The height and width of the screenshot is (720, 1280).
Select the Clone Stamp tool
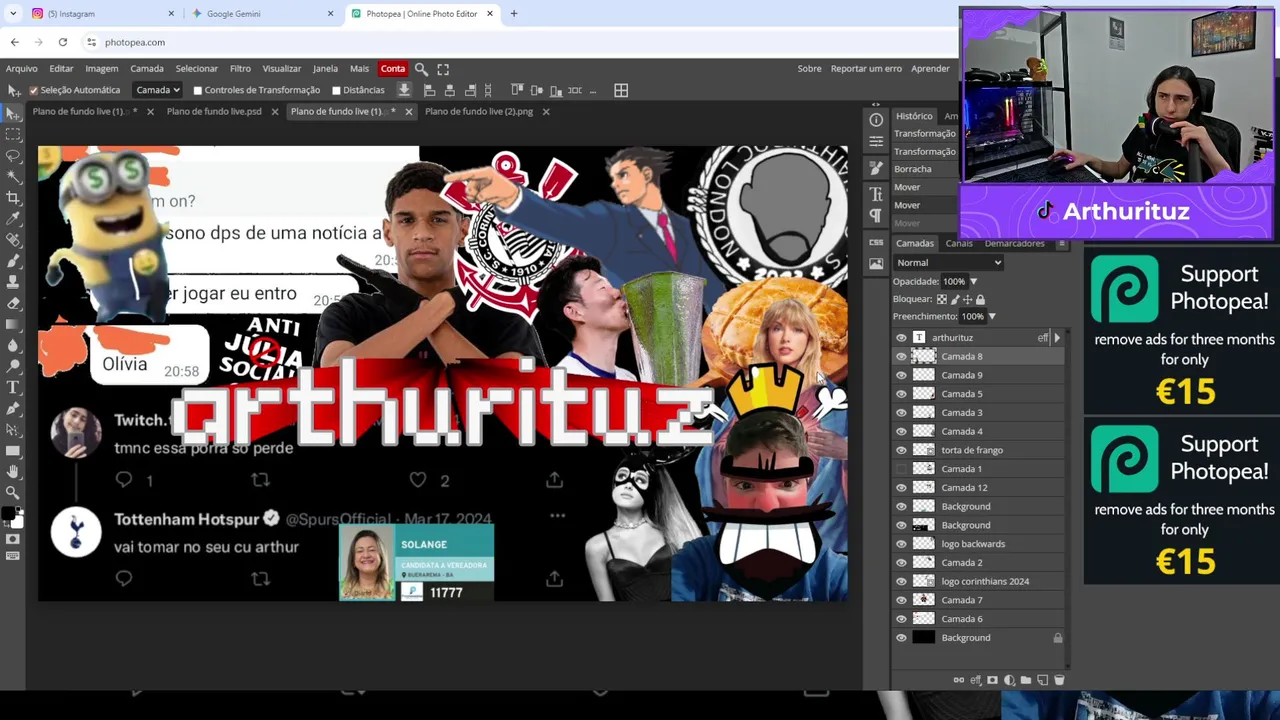coord(13,281)
